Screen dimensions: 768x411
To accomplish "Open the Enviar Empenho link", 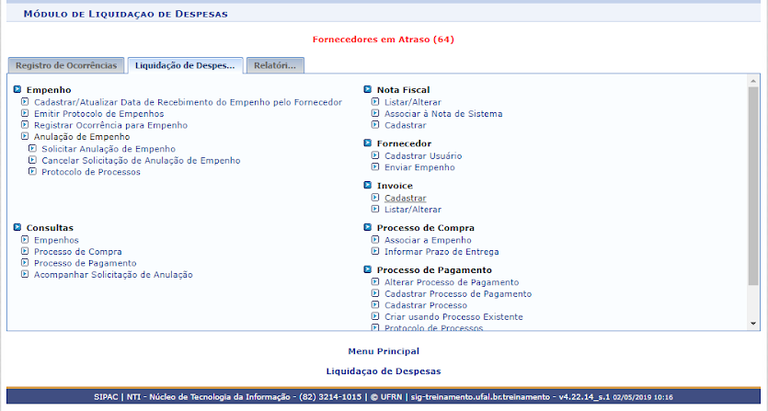I will point(420,167).
